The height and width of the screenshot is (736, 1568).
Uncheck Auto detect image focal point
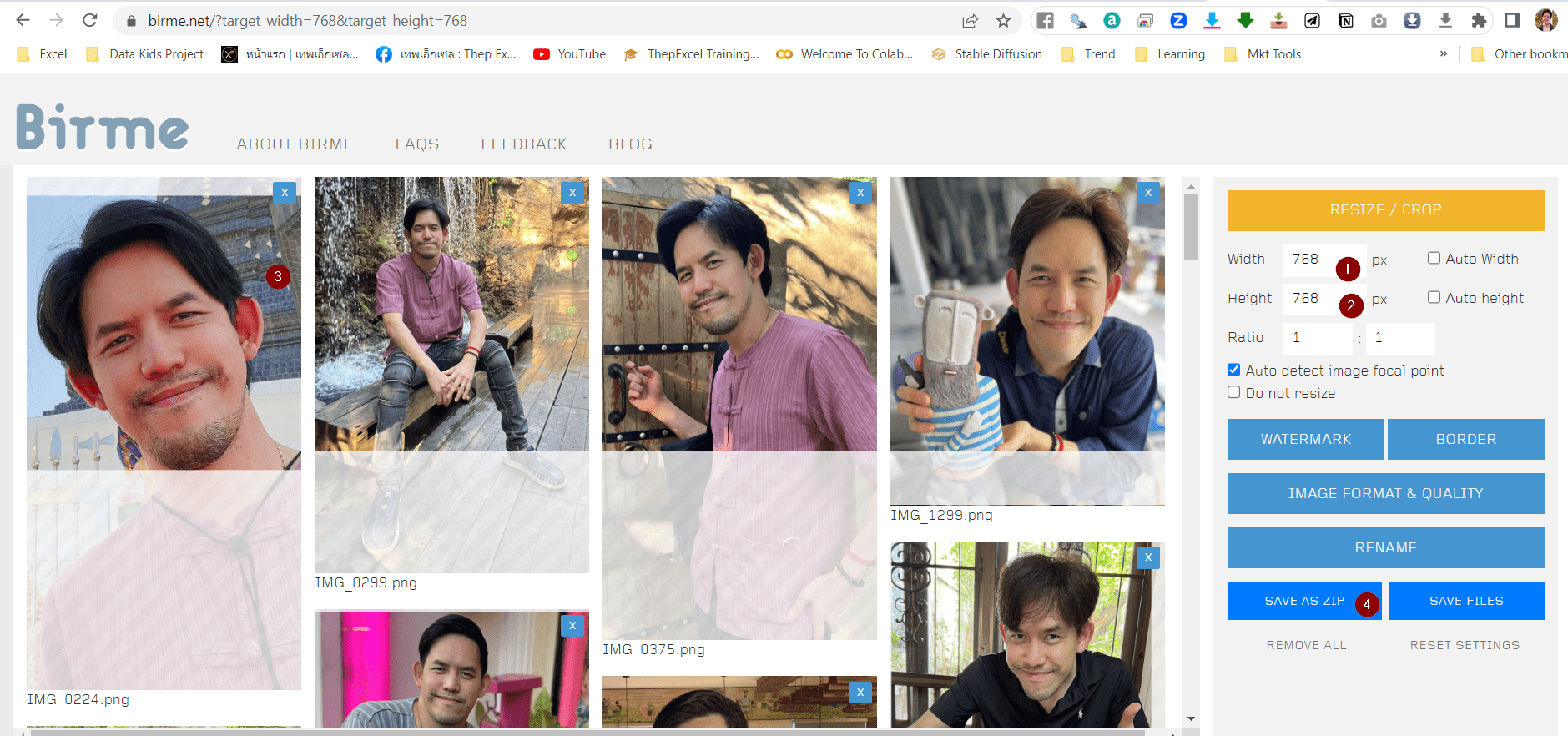1233,370
